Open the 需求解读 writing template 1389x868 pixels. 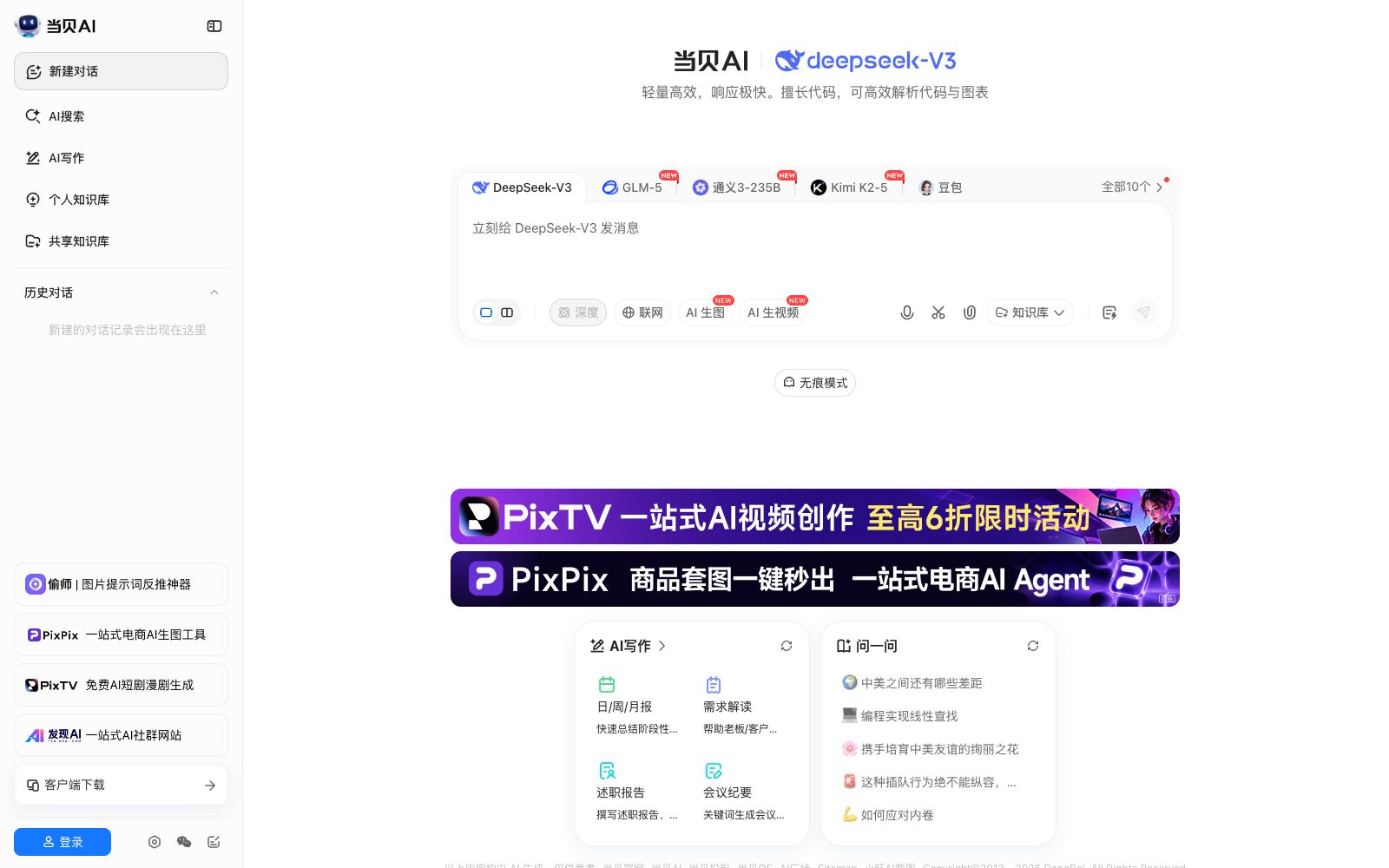pyautogui.click(x=742, y=707)
